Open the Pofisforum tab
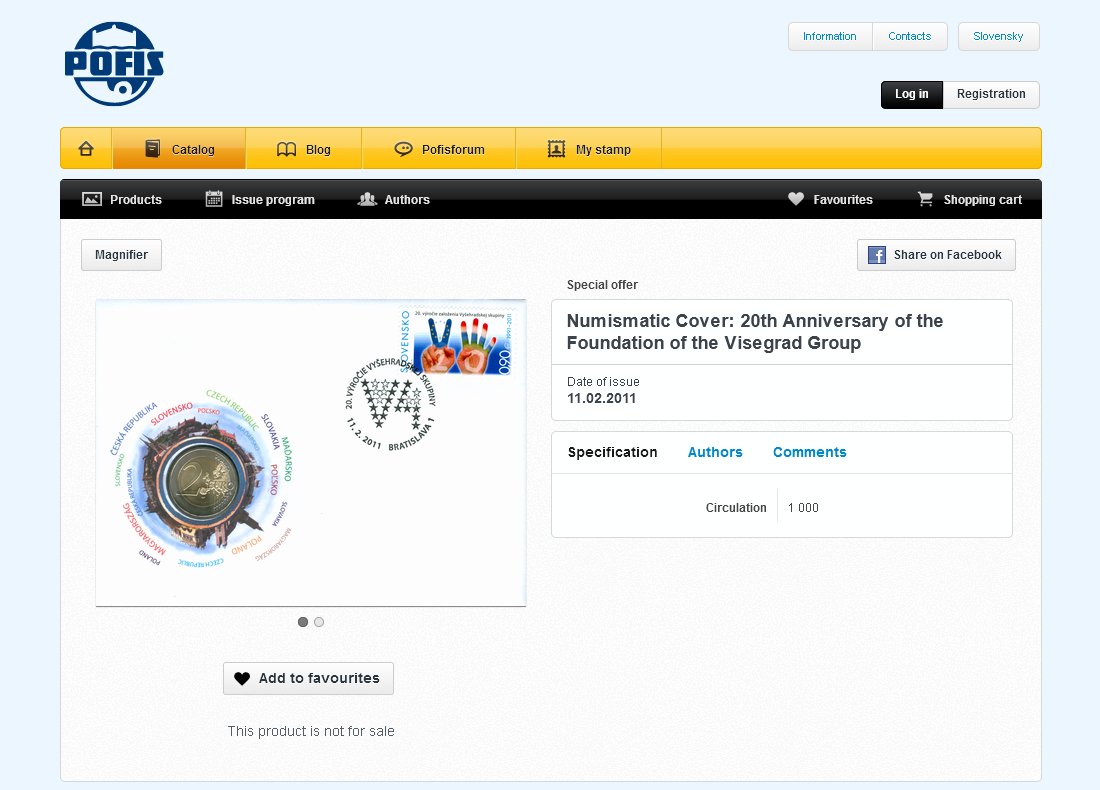Screen dimensions: 1100x790 [x=439, y=149]
